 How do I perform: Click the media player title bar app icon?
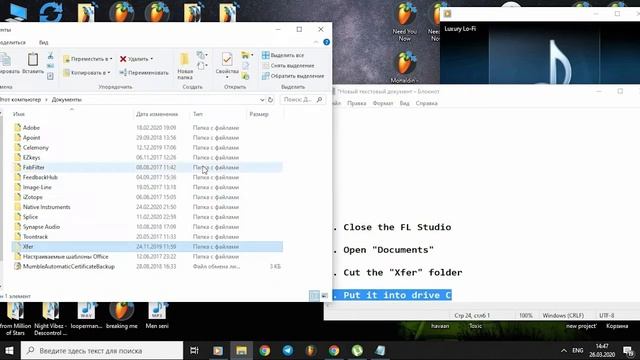[x=447, y=13]
